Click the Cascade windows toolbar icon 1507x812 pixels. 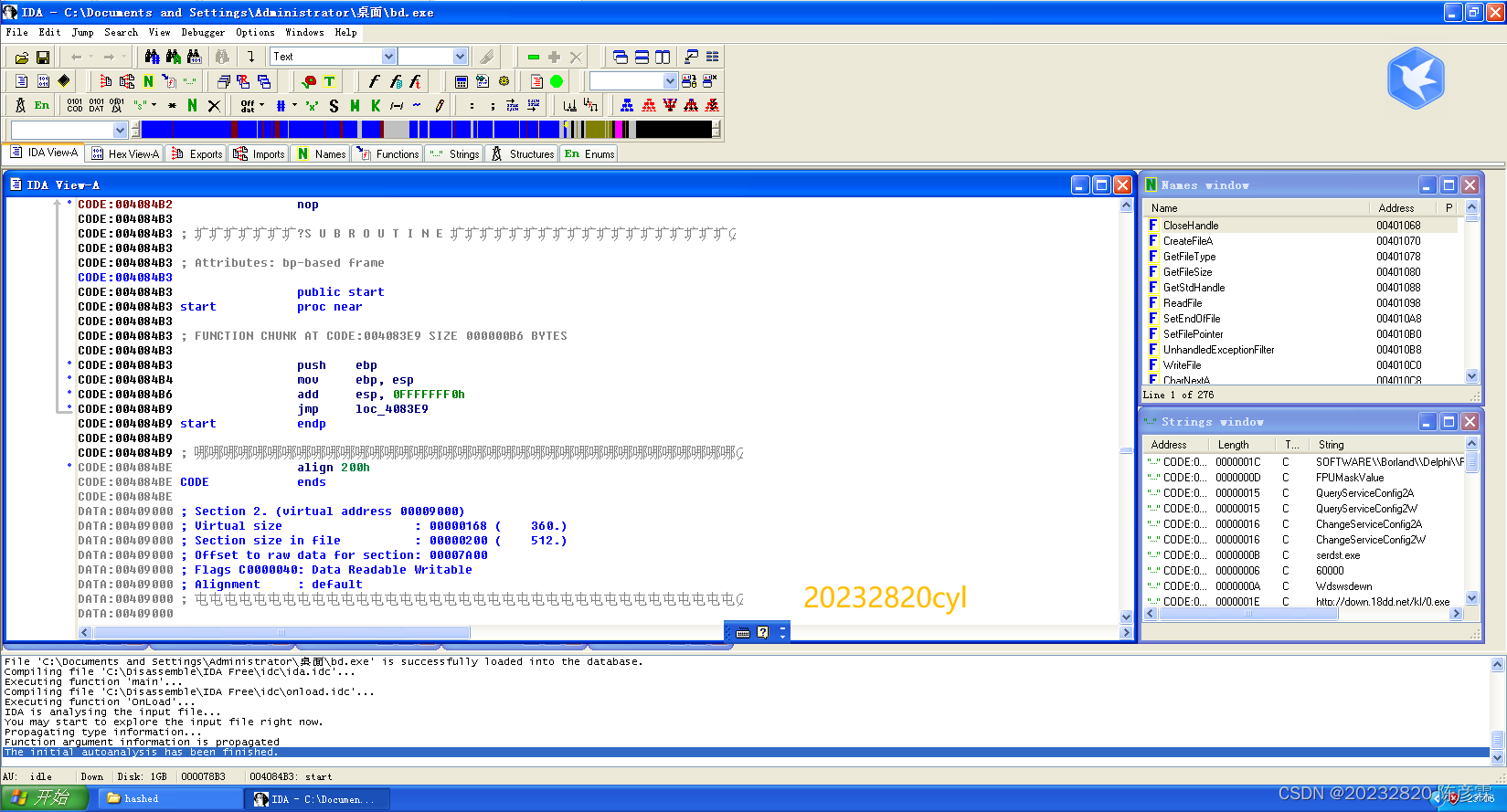pos(621,57)
